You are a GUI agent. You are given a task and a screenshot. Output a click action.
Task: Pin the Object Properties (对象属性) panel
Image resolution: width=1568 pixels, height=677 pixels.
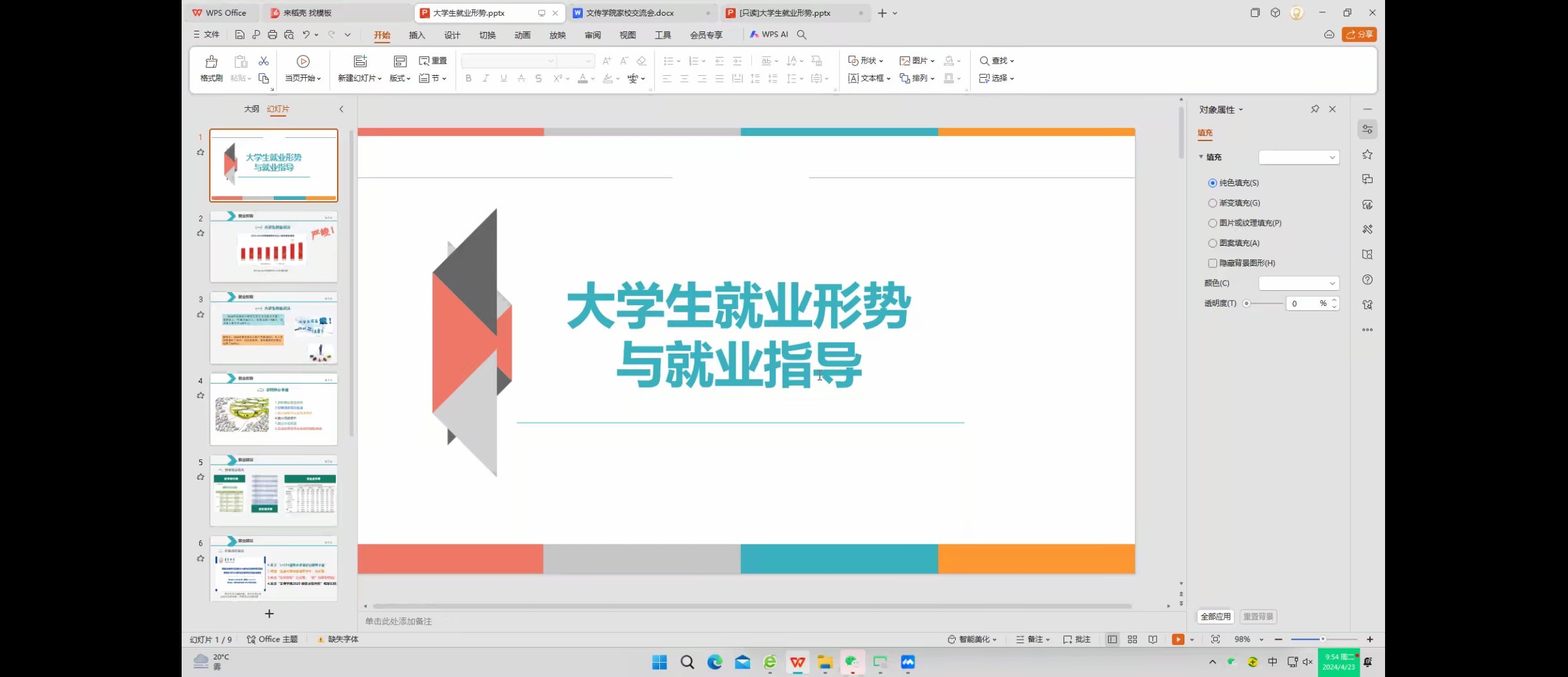(x=1315, y=109)
